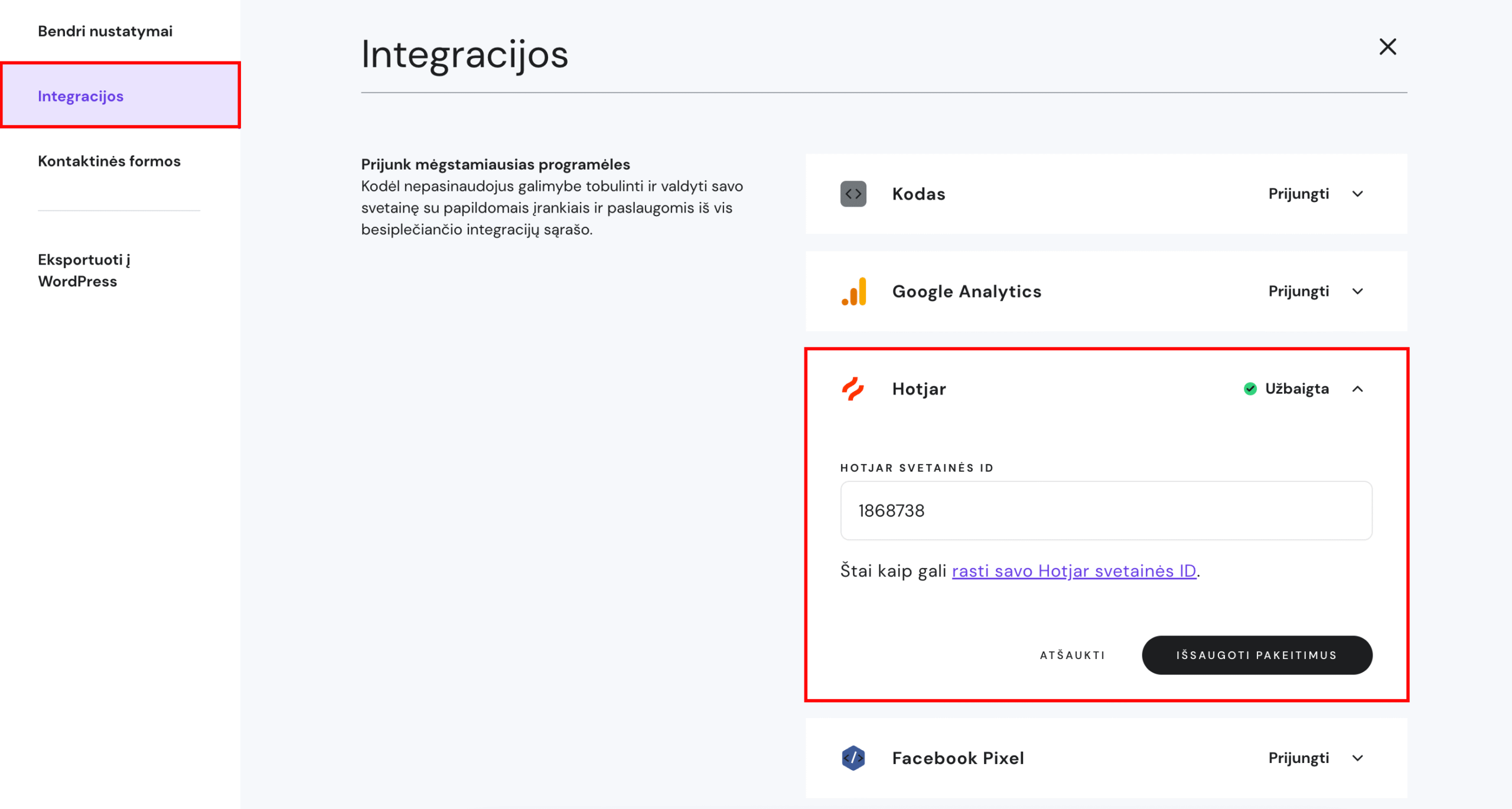
Task: Click the Hotjar flame icon
Action: (853, 389)
